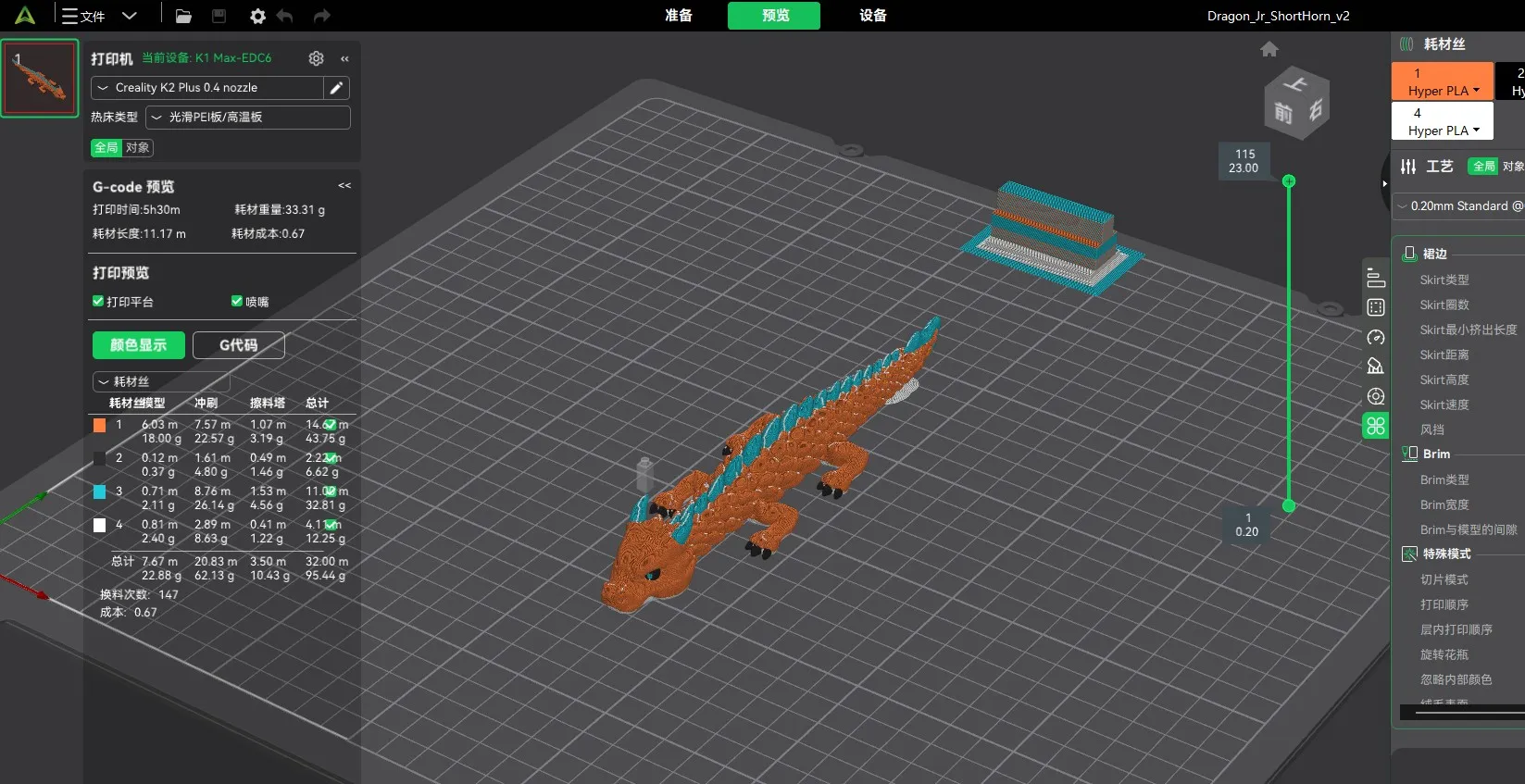Open the Creality K2 Plus 0.4 nozzle dropdown
Image resolution: width=1525 pixels, height=784 pixels.
(x=207, y=88)
